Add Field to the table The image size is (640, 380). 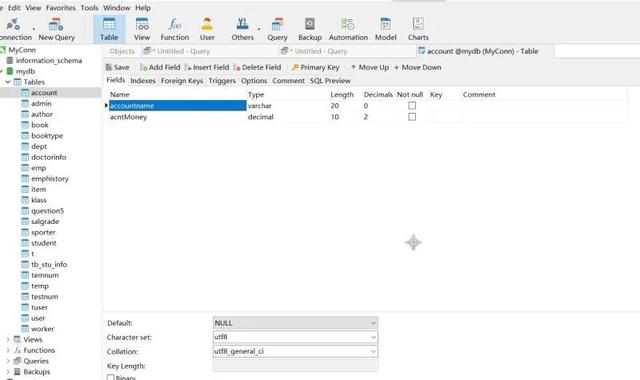tap(160, 67)
